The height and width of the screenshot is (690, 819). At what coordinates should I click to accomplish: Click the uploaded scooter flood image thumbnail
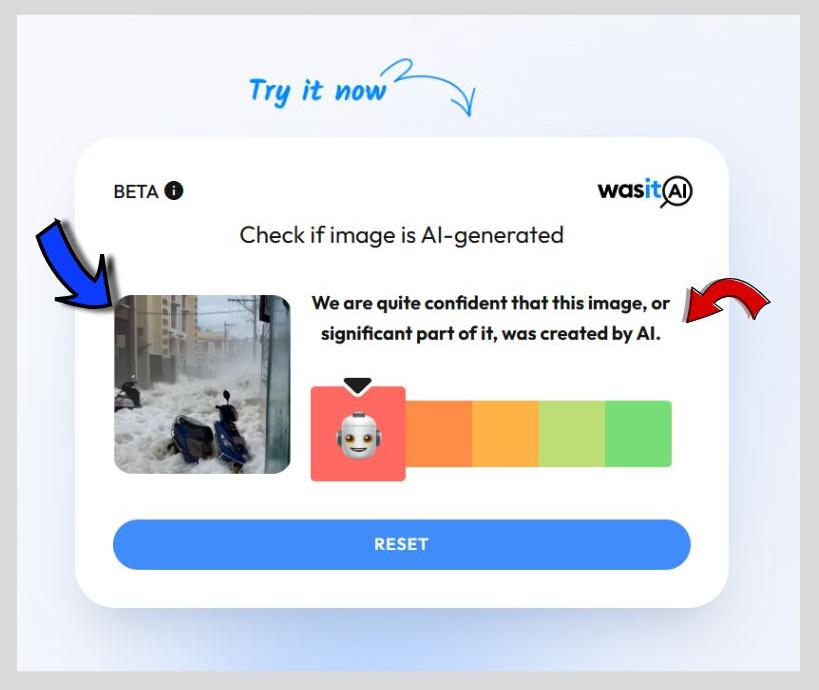tap(202, 384)
